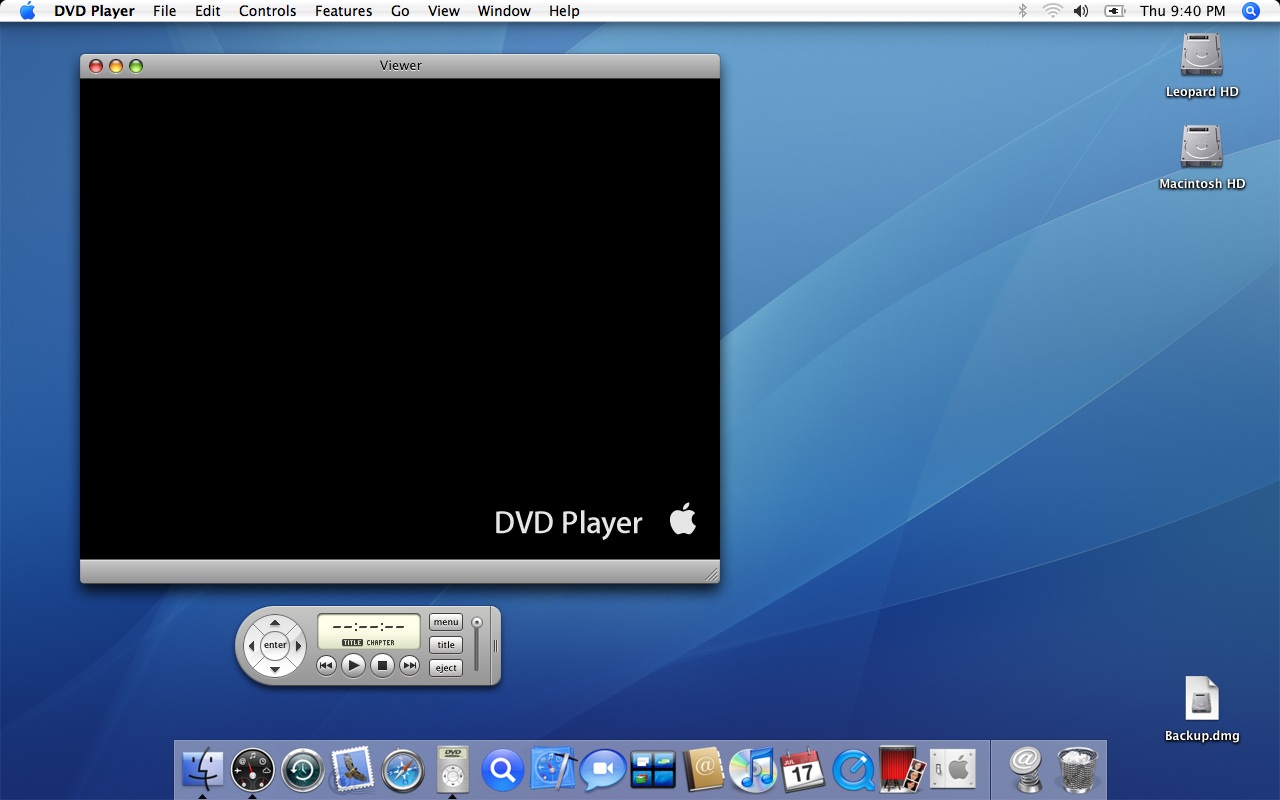Open the Help menu

pos(564,11)
